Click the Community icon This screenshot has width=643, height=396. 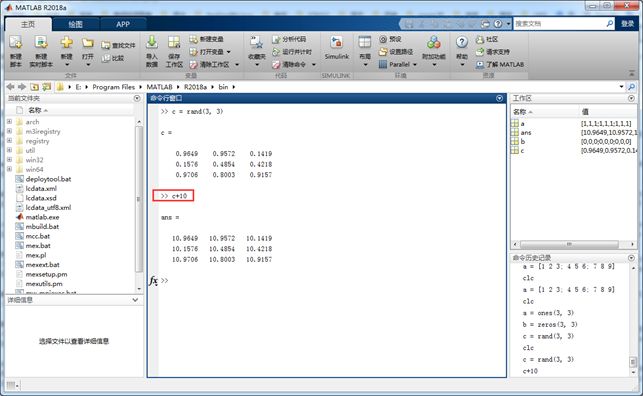click(480, 39)
